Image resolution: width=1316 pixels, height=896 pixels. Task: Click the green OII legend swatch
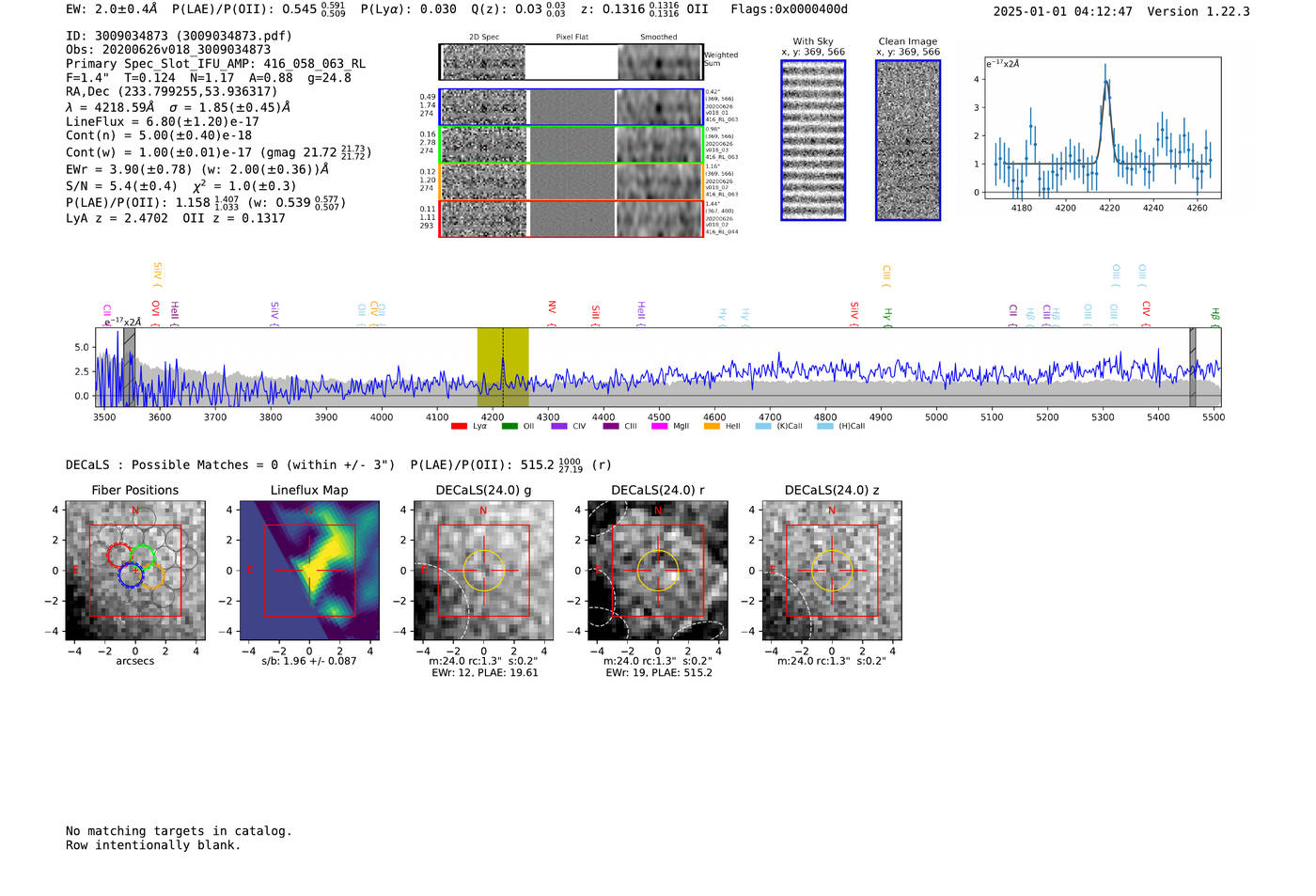[509, 427]
